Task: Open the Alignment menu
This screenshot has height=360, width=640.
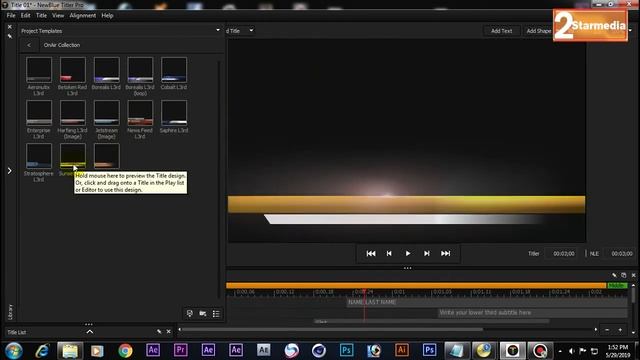Action: click(x=82, y=16)
